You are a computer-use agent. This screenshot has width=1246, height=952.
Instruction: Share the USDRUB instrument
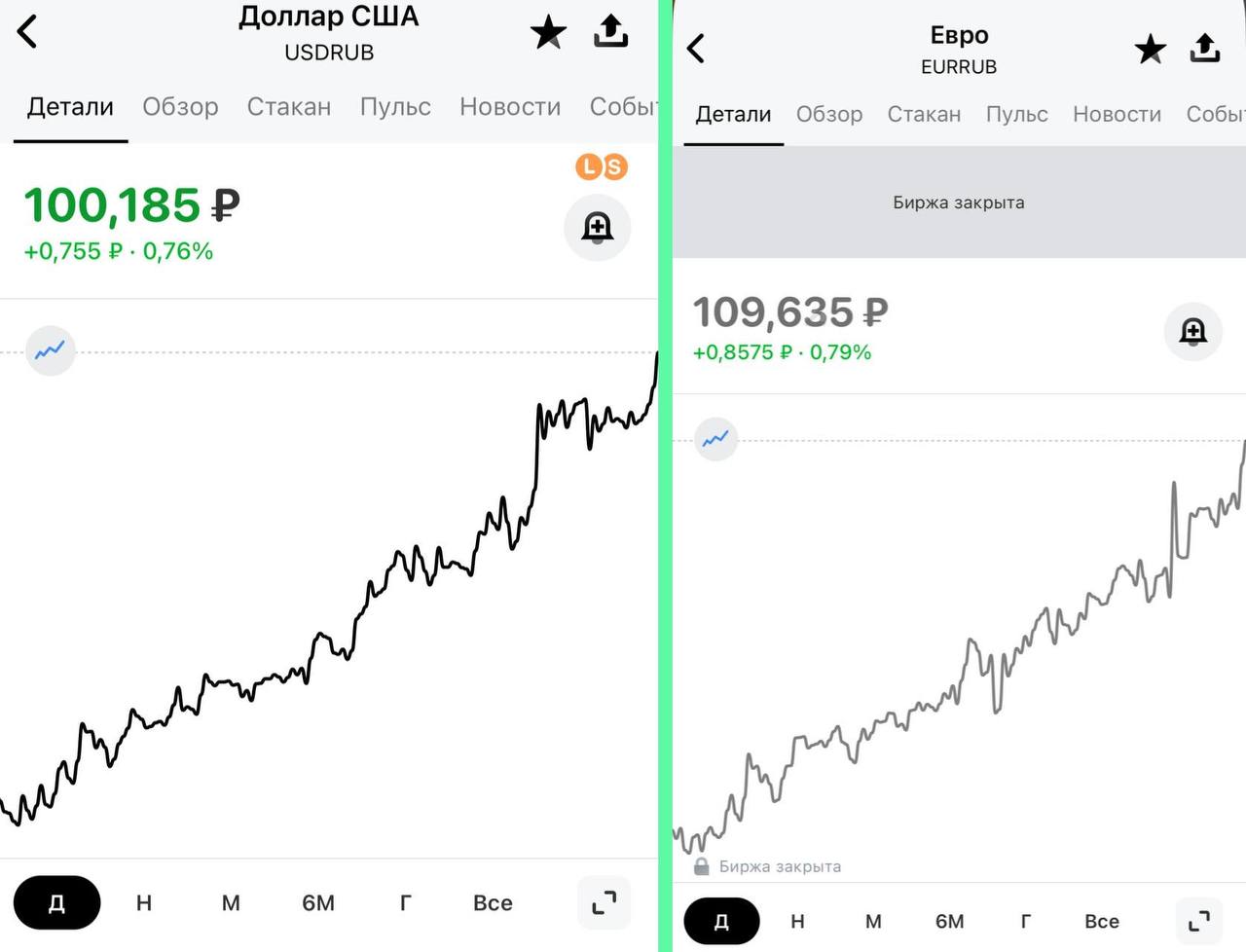[x=610, y=31]
